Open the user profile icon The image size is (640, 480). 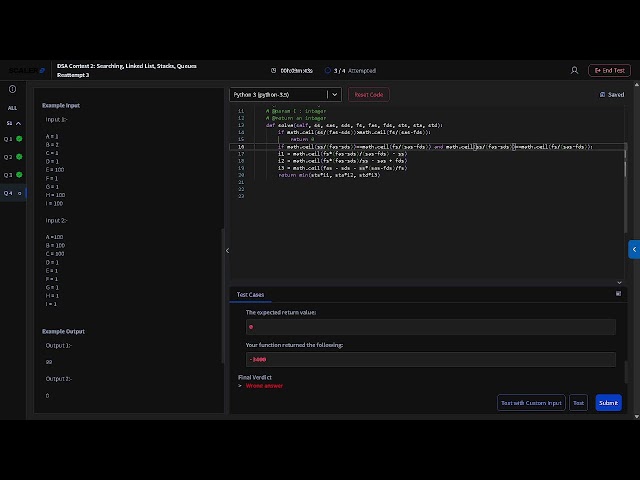[x=574, y=71]
